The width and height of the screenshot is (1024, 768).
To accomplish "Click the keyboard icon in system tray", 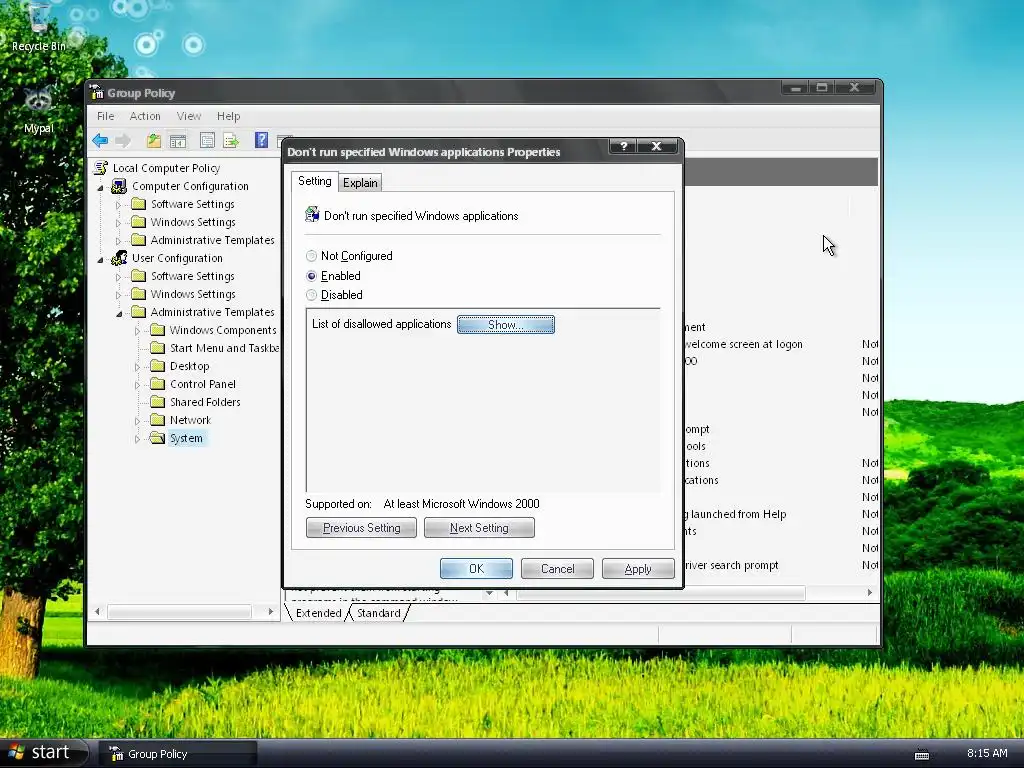I will tap(921, 754).
